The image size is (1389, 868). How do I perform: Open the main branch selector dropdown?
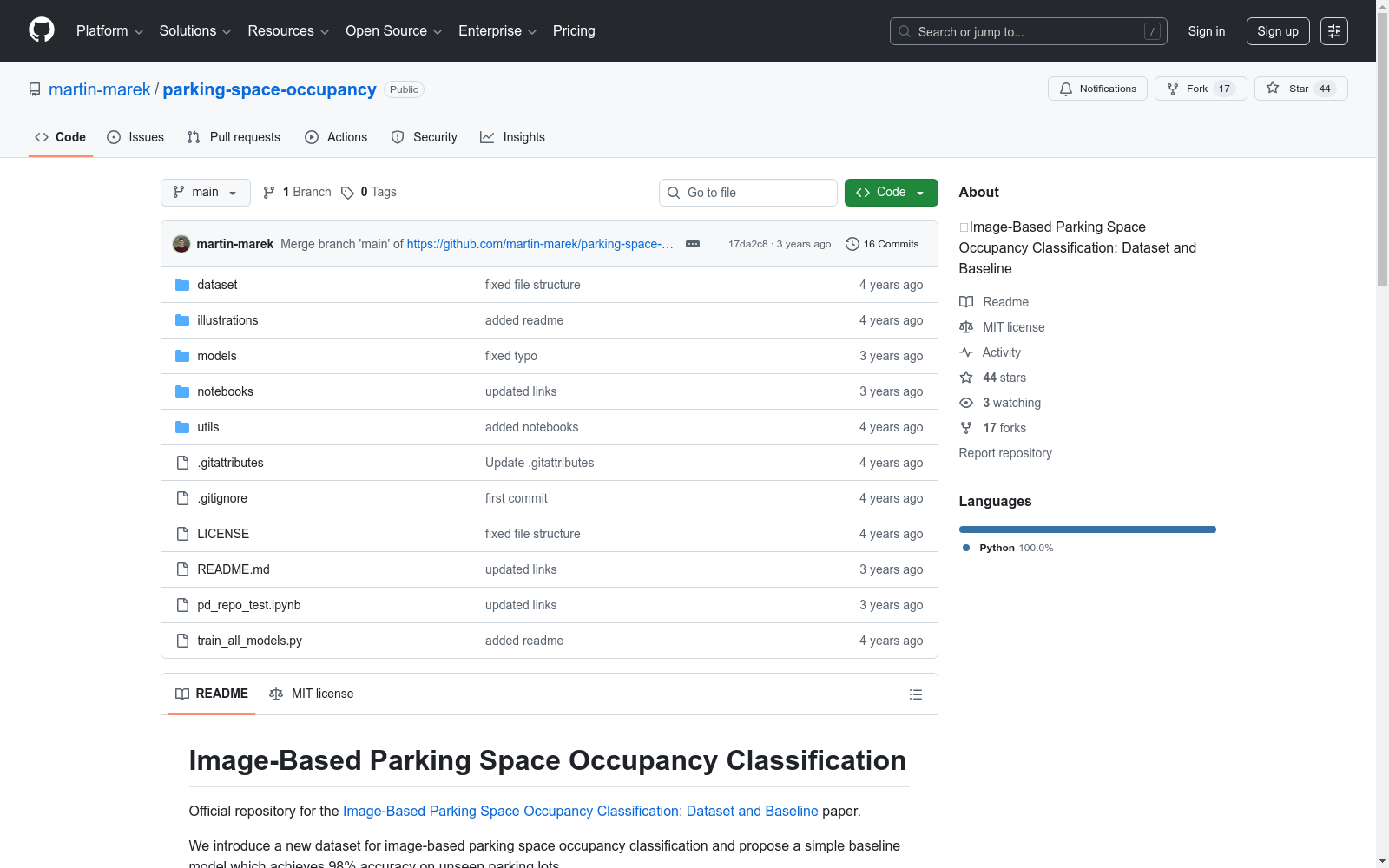[x=206, y=193]
